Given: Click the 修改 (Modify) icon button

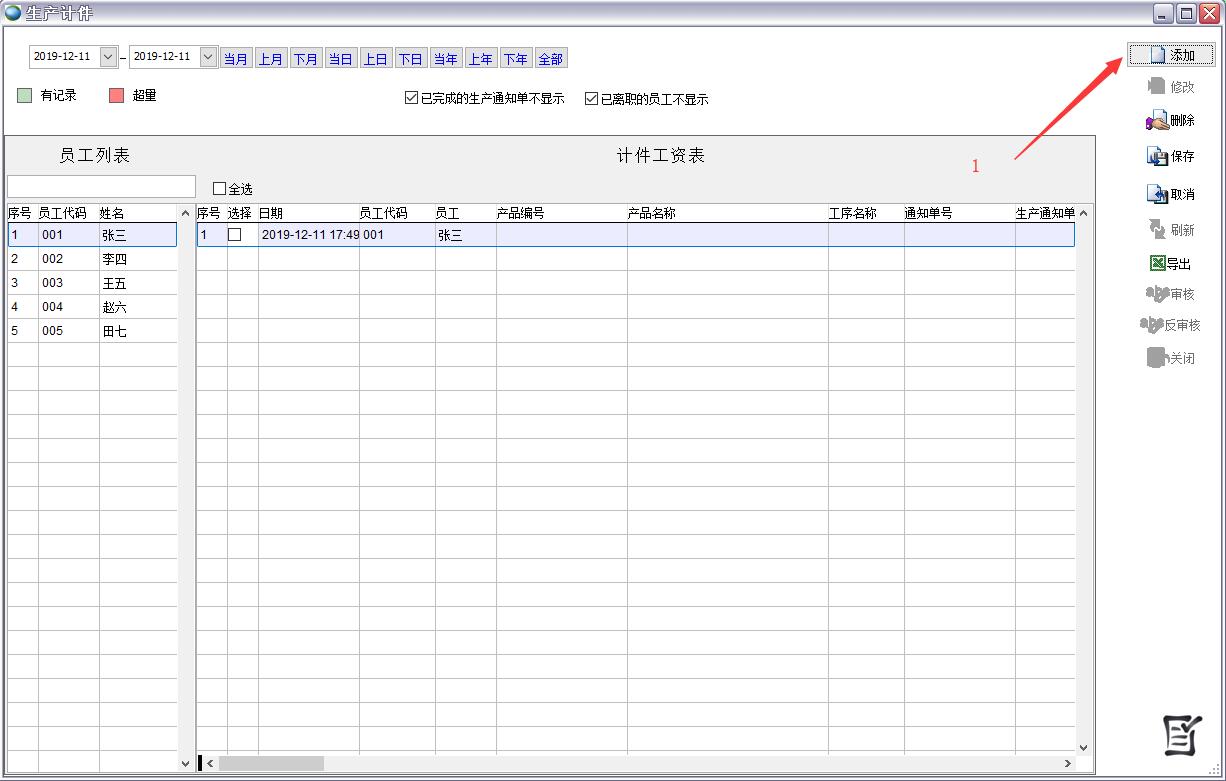Looking at the screenshot, I should point(1157,87).
